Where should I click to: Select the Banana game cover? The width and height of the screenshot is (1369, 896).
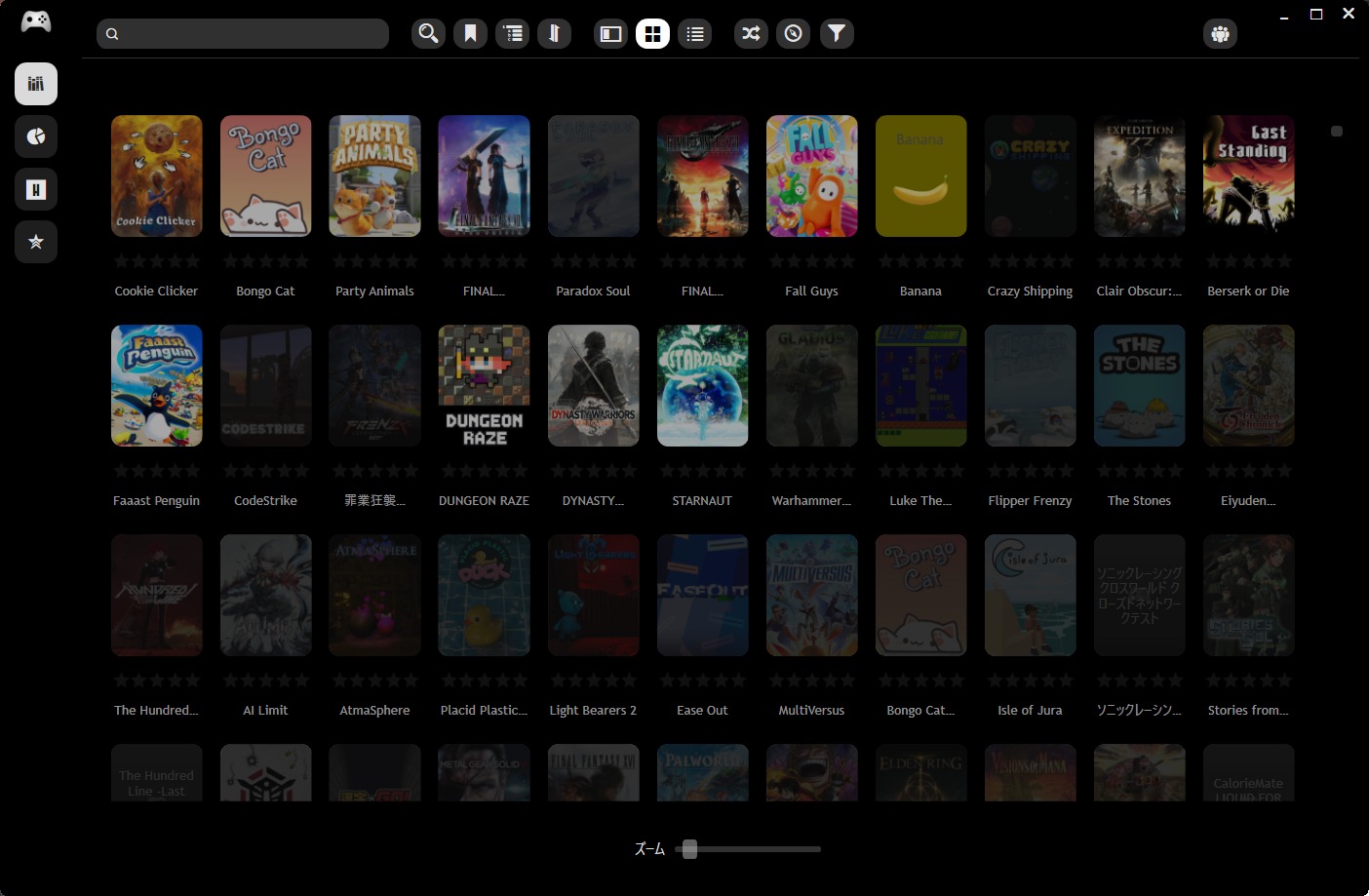(920, 176)
